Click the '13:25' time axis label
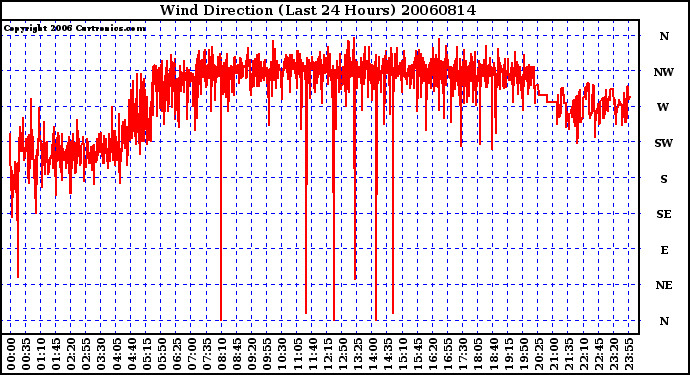The width and height of the screenshot is (690, 375). (357, 354)
